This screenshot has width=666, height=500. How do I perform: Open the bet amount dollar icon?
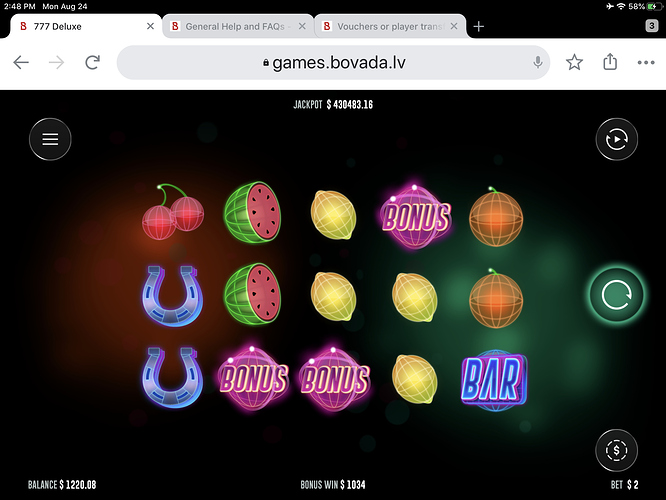coord(616,450)
